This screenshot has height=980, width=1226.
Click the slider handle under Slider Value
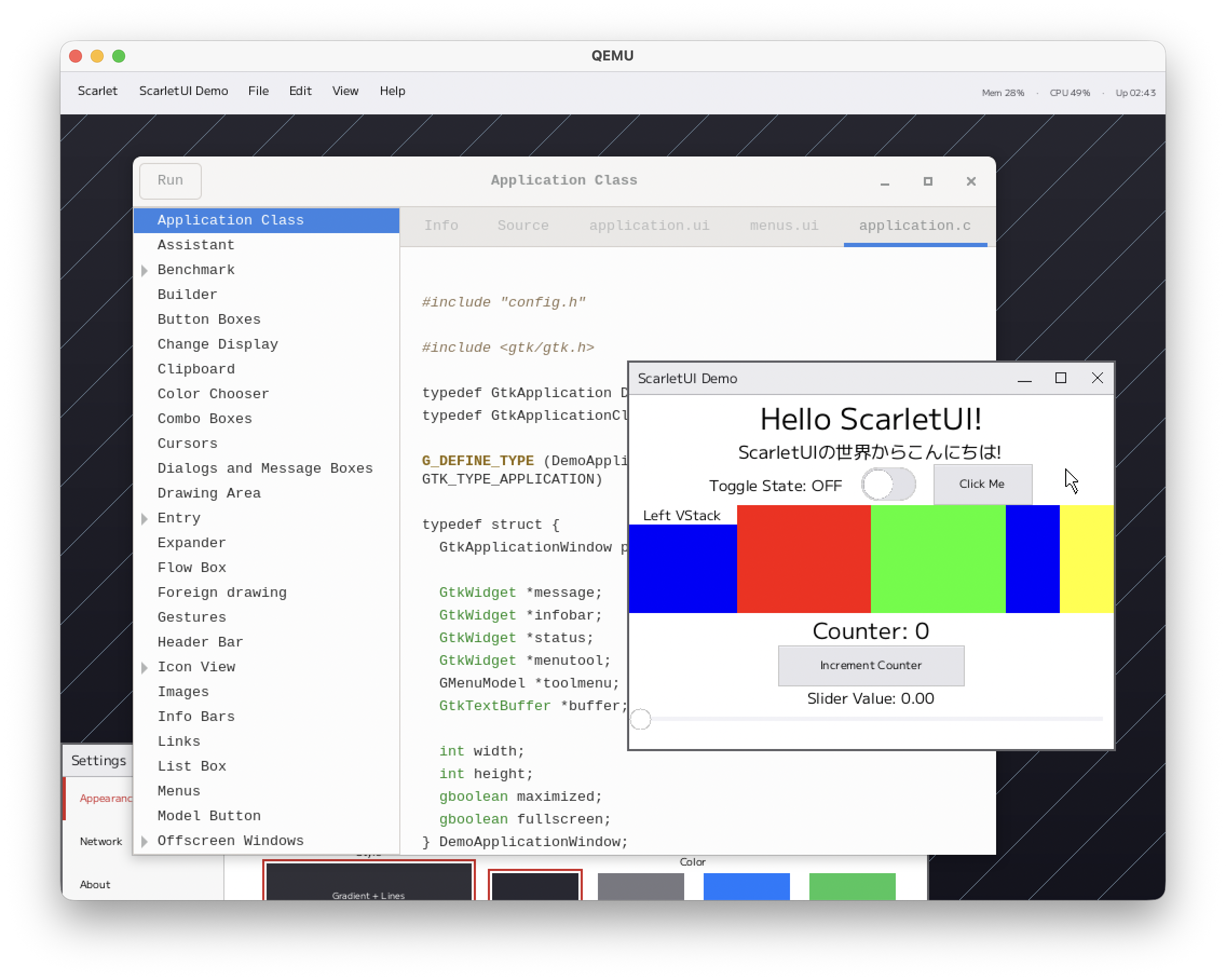[x=641, y=719]
